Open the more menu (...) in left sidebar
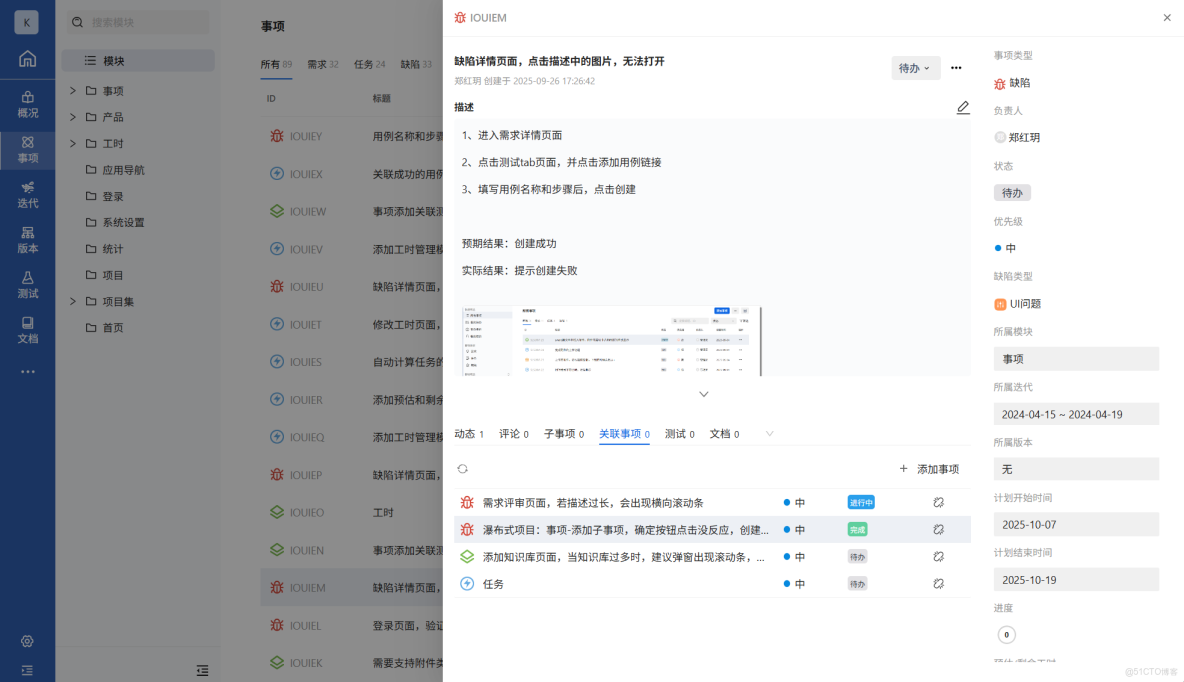Image resolution: width=1184 pixels, height=682 pixels. coord(27,371)
